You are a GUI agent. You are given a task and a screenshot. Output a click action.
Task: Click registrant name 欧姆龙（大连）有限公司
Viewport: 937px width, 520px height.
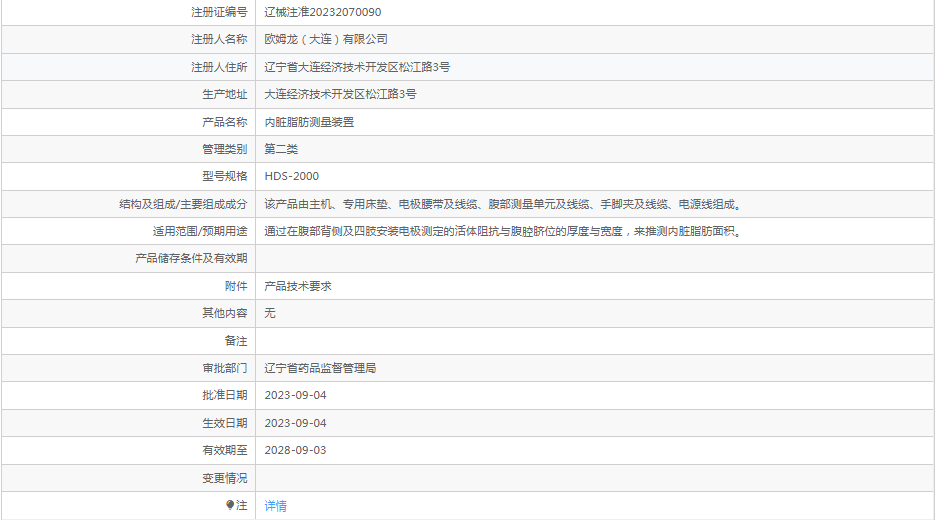(x=326, y=39)
